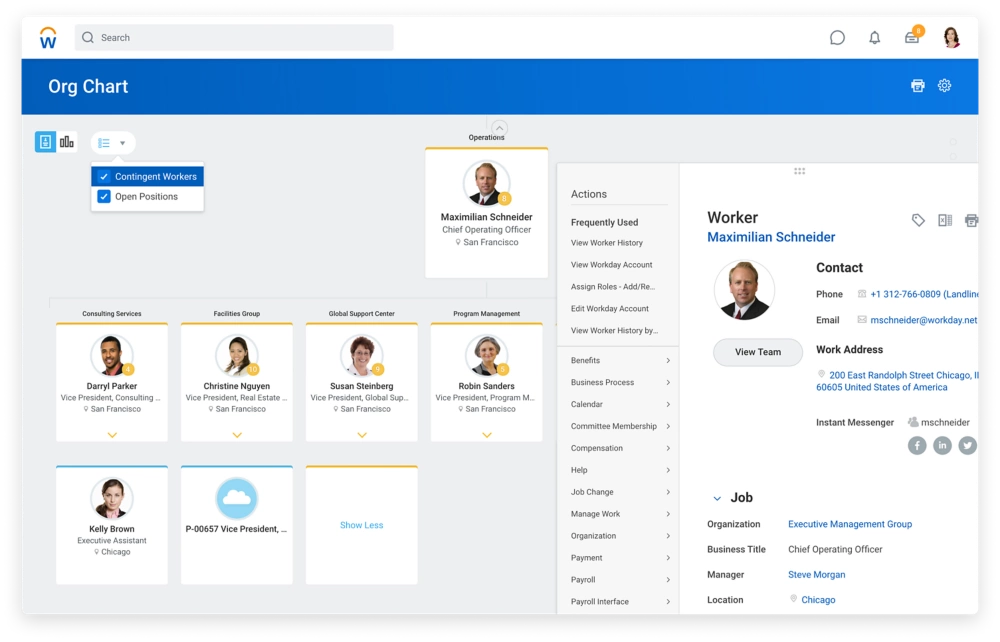This screenshot has width=1000, height=642.
Task: Open Org Chart settings gear
Action: coord(944,86)
